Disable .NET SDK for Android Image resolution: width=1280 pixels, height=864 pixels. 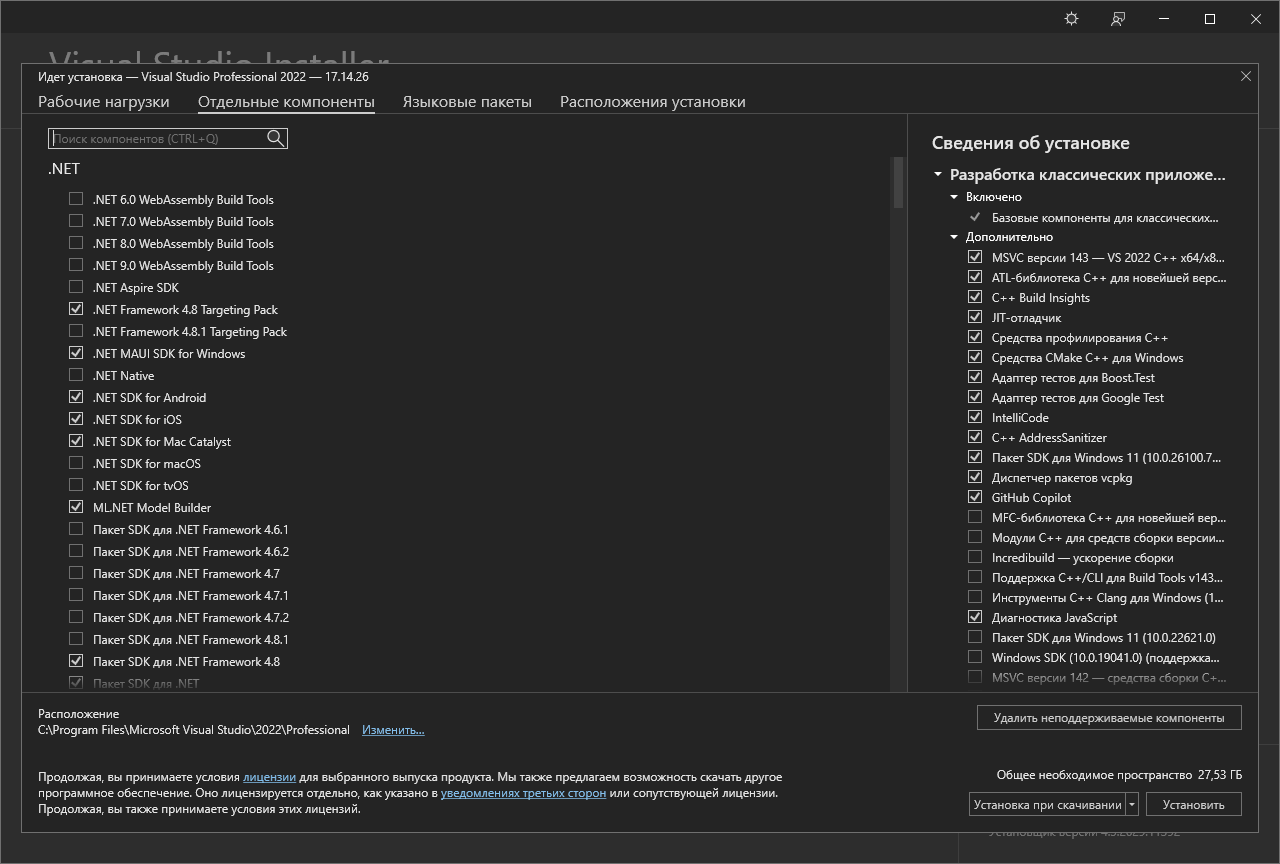point(76,397)
